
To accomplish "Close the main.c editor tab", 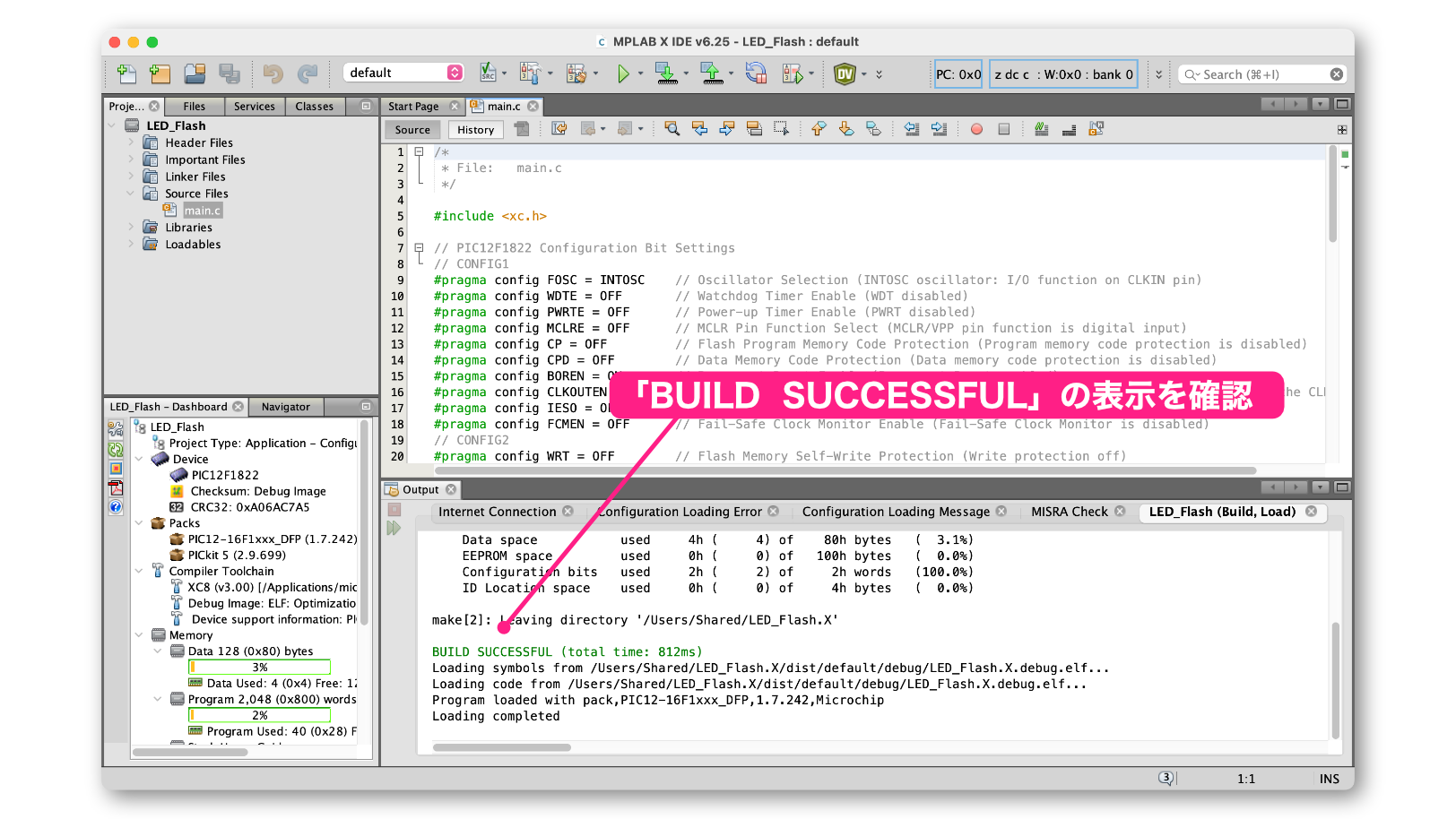I will coord(533,106).
